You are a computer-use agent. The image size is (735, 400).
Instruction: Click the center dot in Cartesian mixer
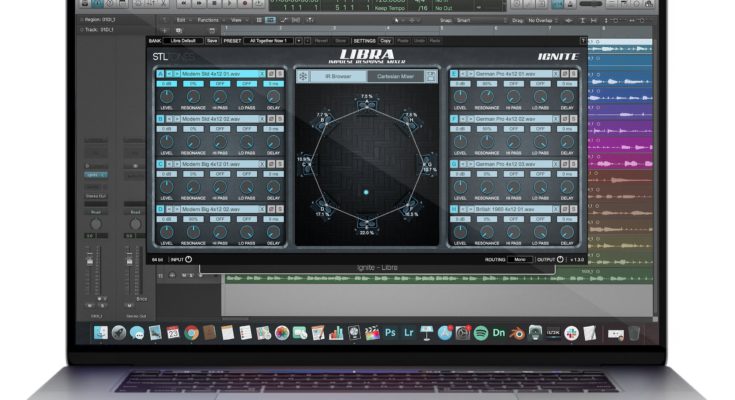pos(366,192)
